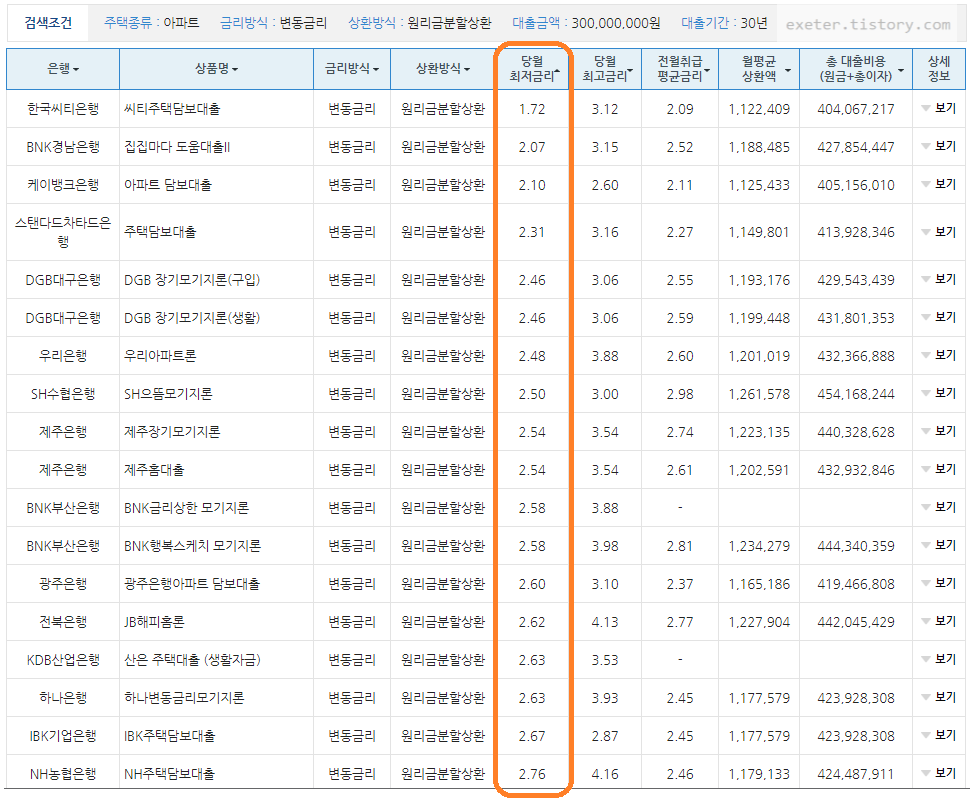Open 보기 in the 전북은행 row
Viewport: 971px width, 803px height.
click(946, 621)
